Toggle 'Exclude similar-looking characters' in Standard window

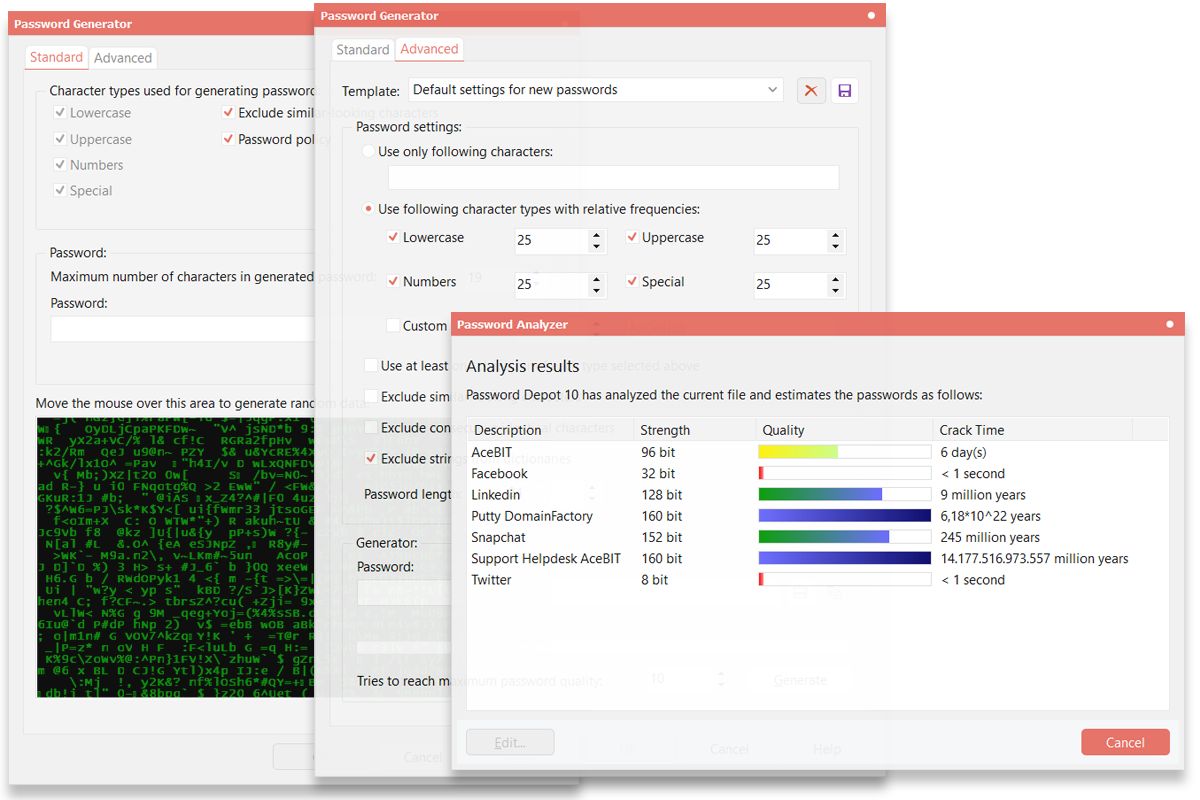229,113
